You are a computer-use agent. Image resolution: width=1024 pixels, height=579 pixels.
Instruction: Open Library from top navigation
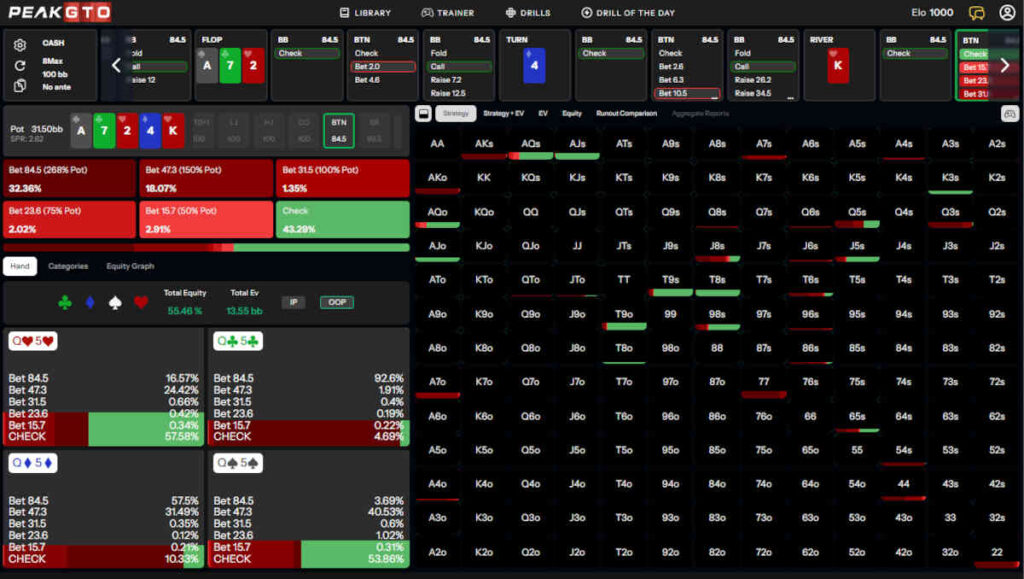pyautogui.click(x=365, y=12)
